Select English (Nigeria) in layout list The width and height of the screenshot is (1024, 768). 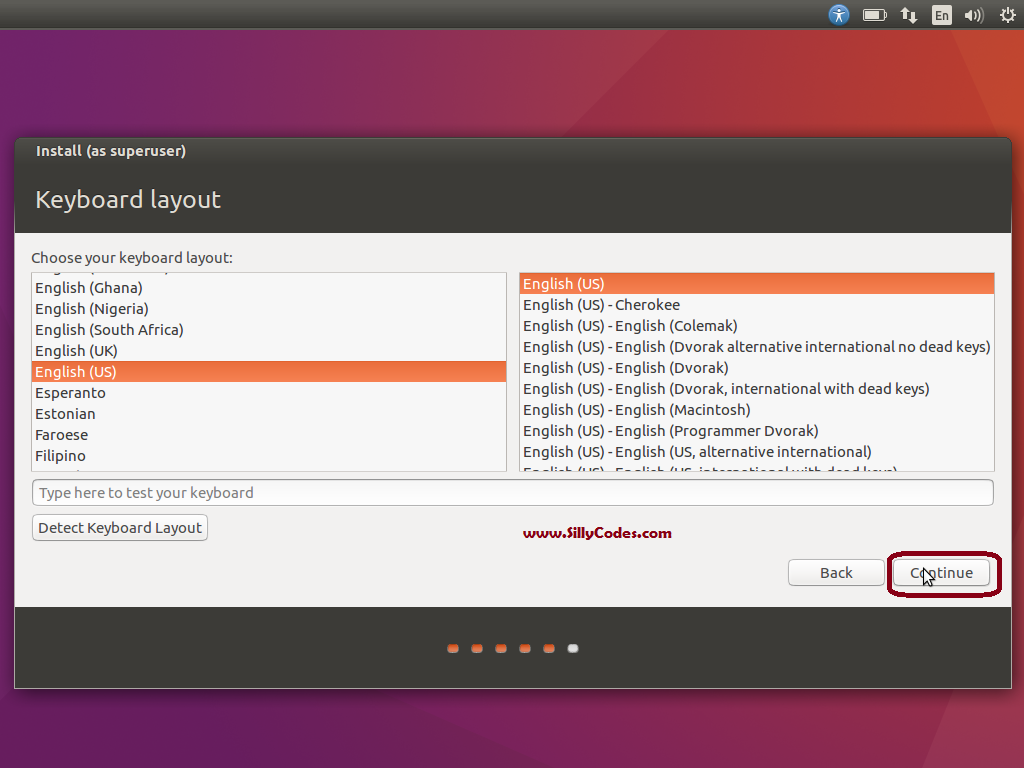pos(269,309)
